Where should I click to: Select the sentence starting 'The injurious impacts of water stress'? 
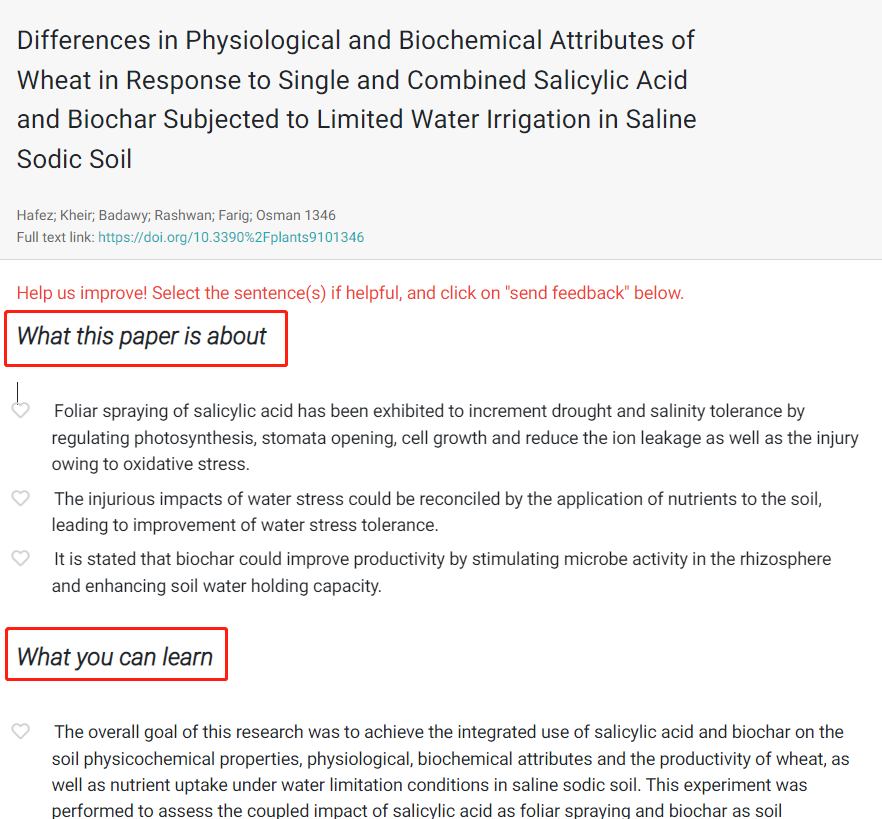tap(436, 512)
